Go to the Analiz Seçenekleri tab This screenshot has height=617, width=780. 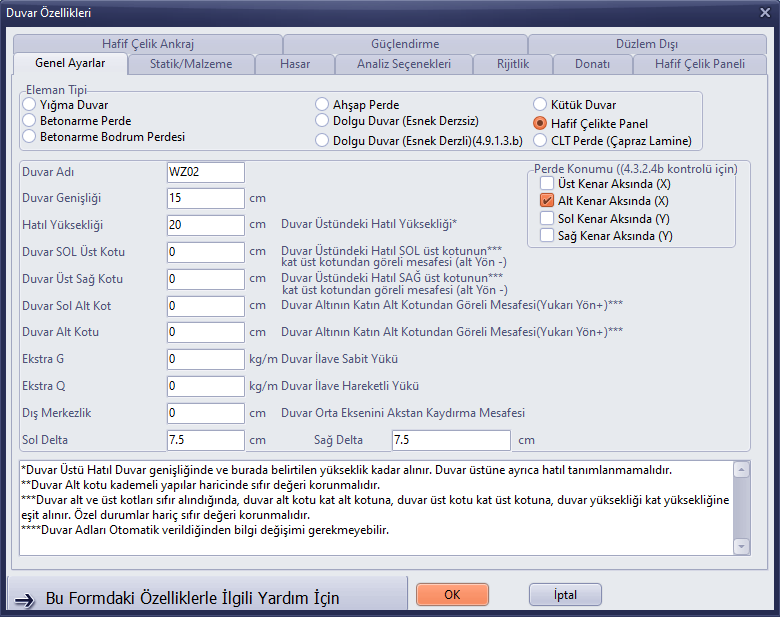coord(404,64)
